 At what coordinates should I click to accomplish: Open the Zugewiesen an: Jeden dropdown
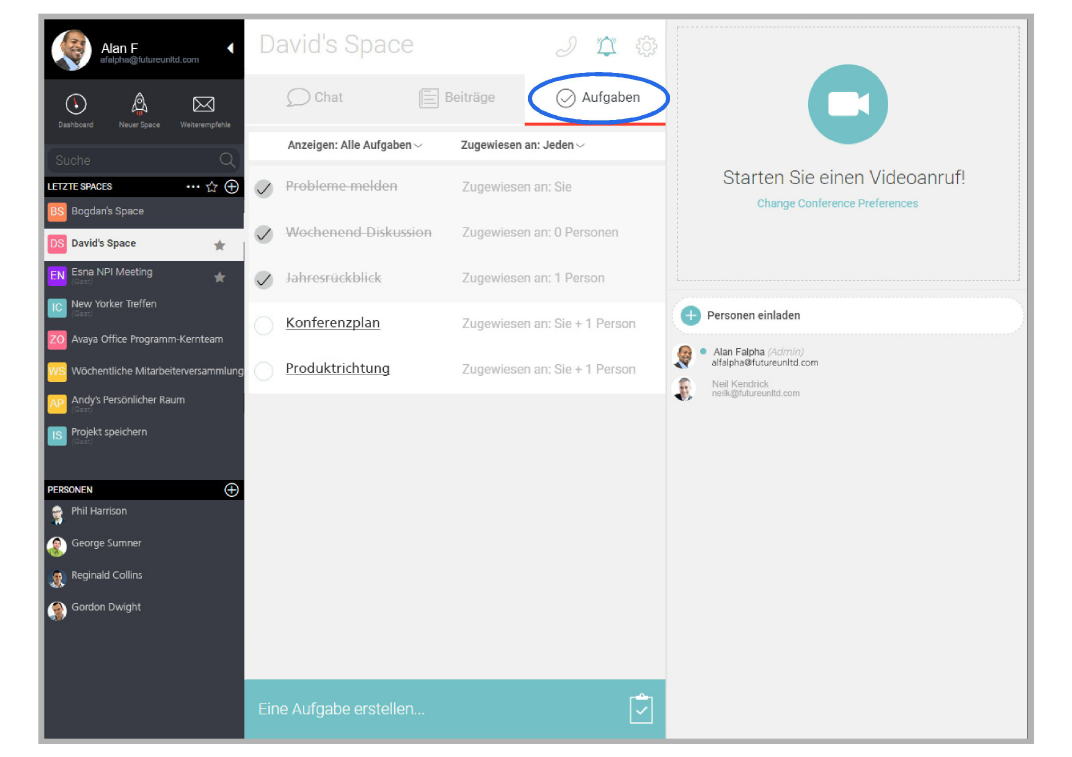[522, 145]
